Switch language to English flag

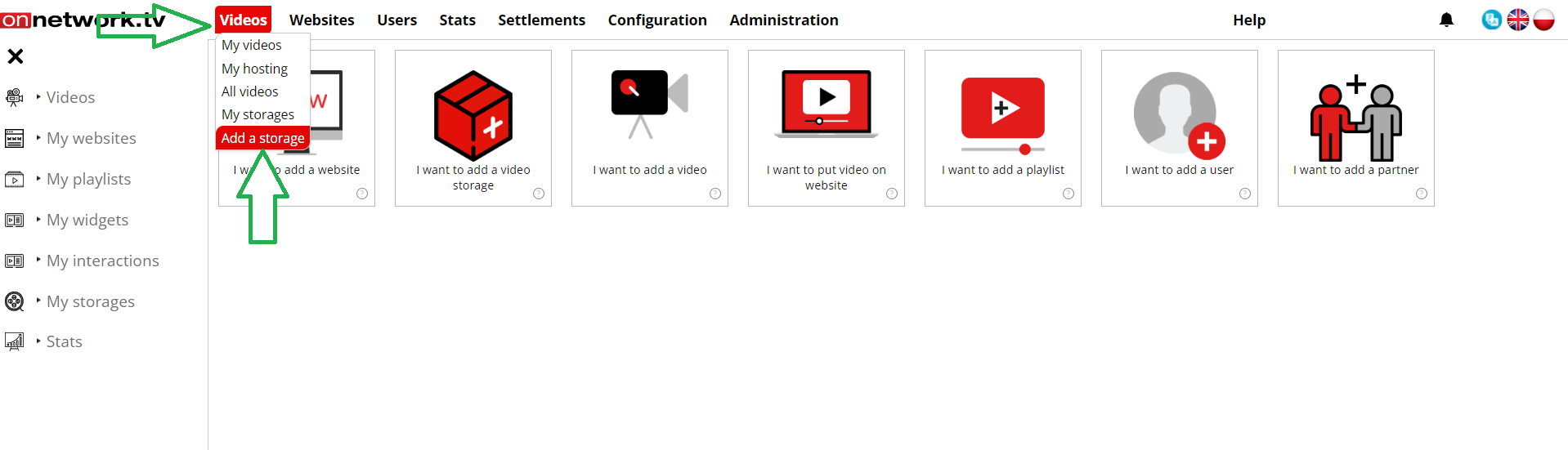click(x=1517, y=20)
